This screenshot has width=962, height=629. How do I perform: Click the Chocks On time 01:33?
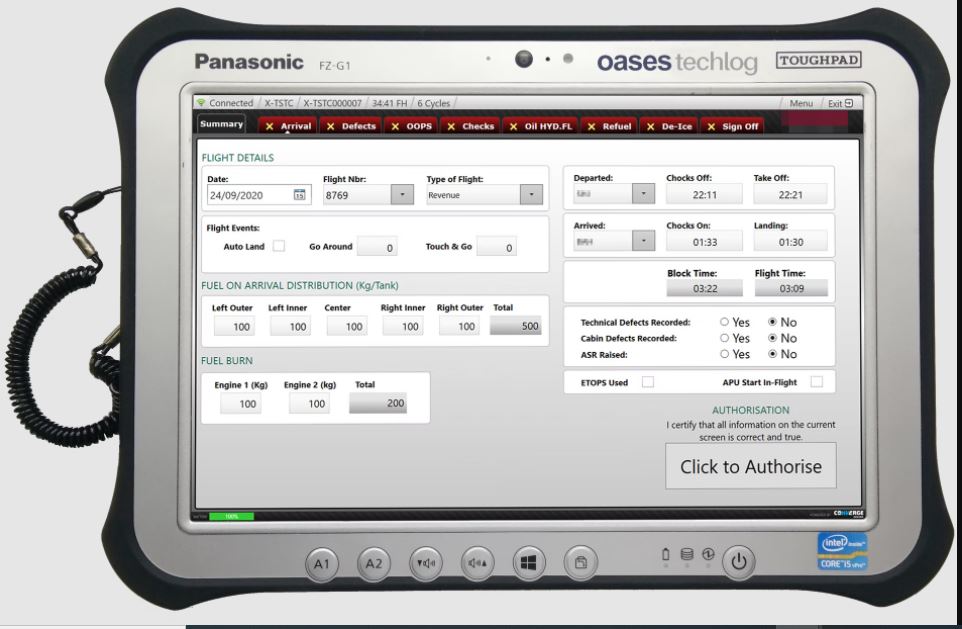[x=704, y=241]
